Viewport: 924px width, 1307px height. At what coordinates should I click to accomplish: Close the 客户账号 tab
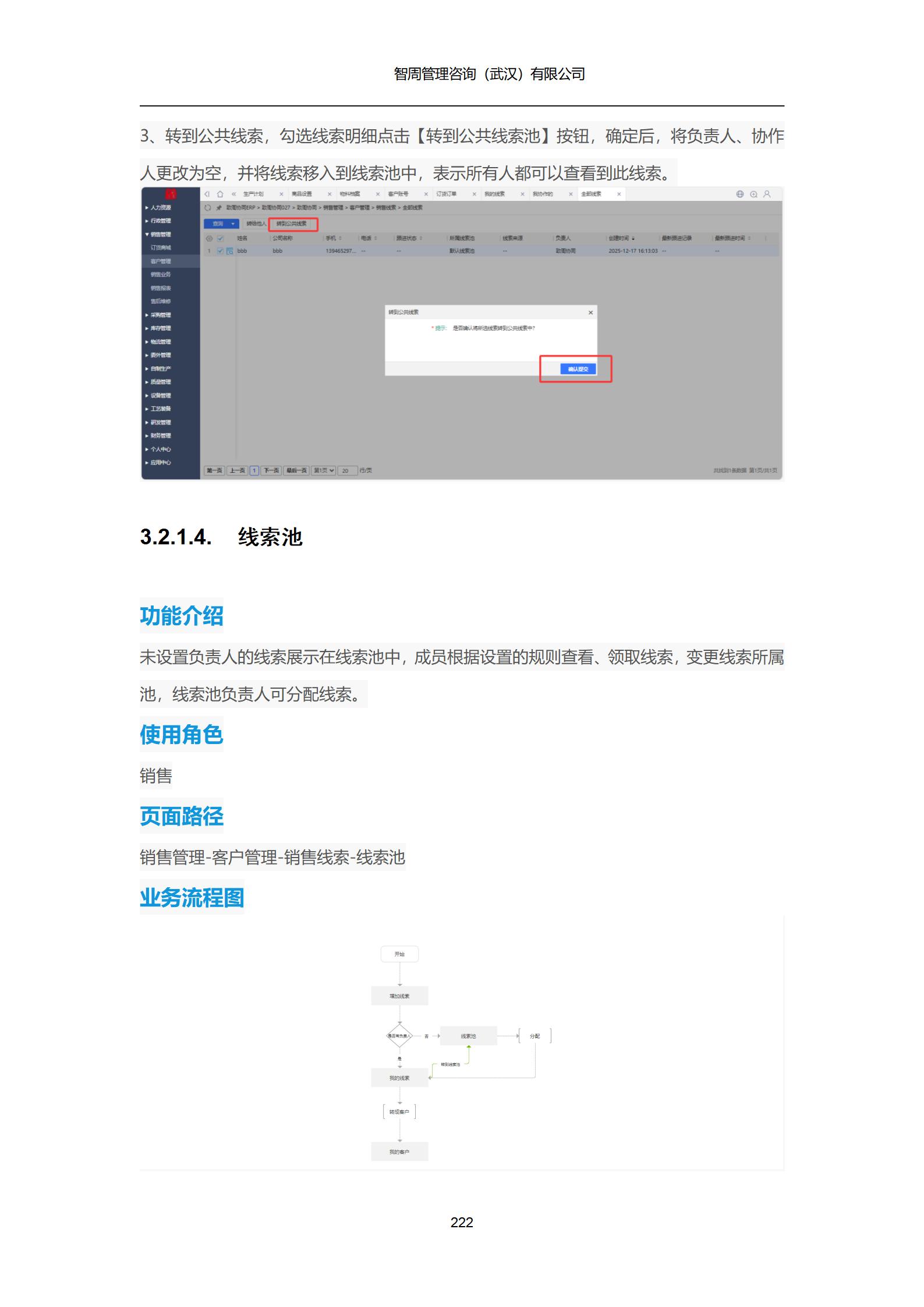[426, 194]
